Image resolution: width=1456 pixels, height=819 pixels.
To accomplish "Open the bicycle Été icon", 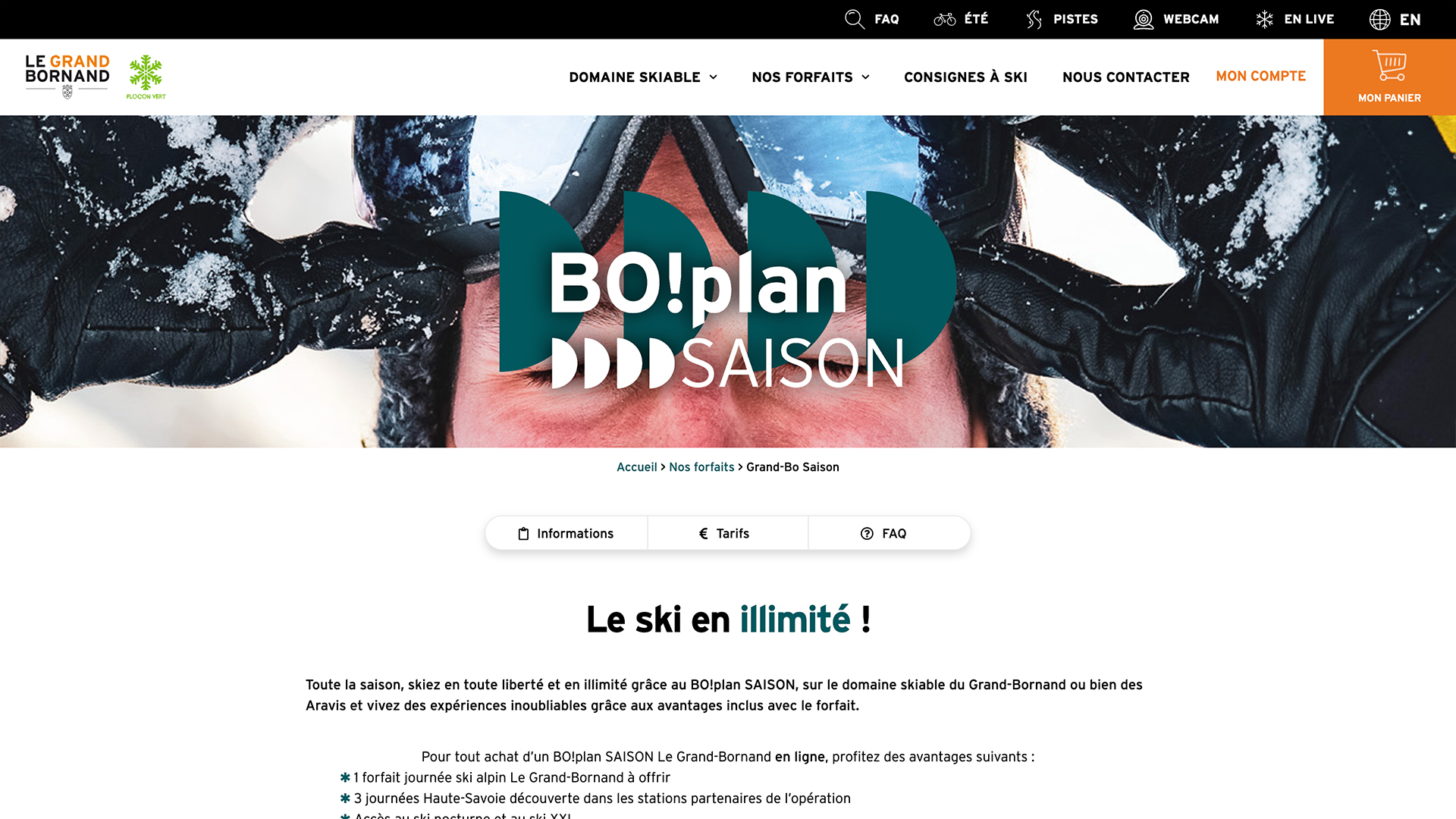I will [x=944, y=19].
